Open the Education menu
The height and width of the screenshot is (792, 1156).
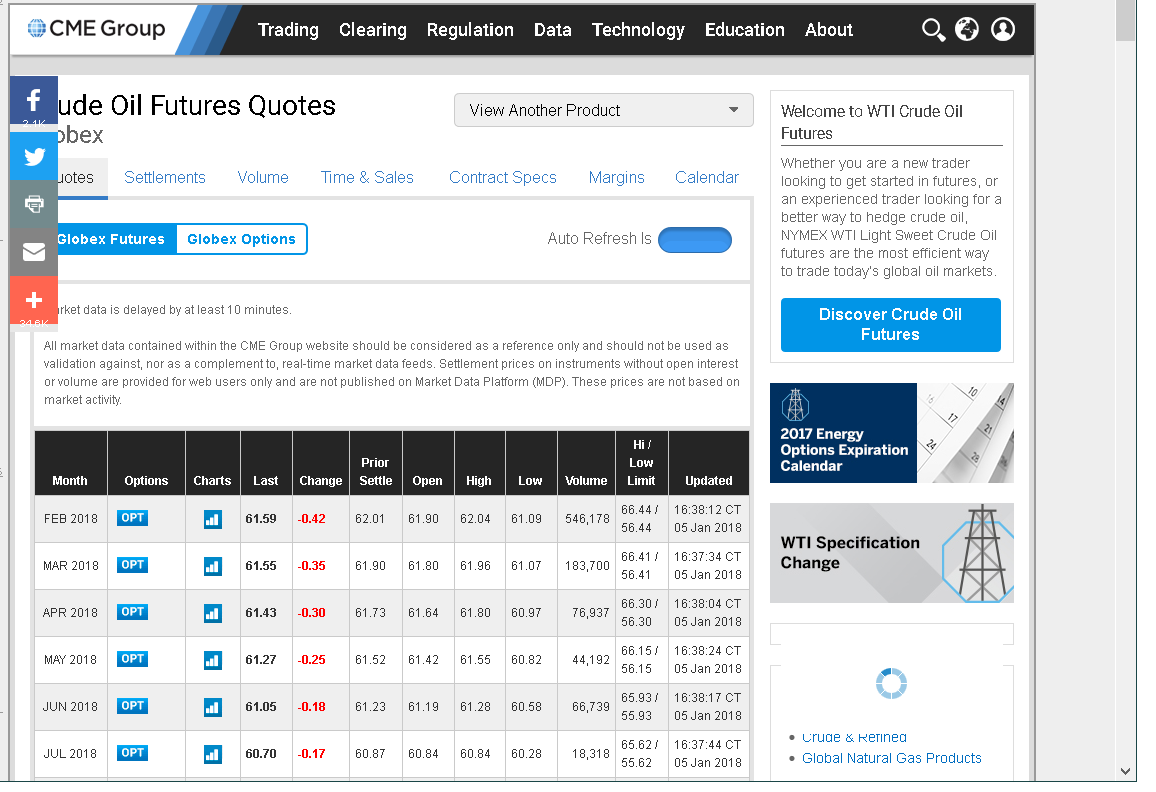pos(745,29)
